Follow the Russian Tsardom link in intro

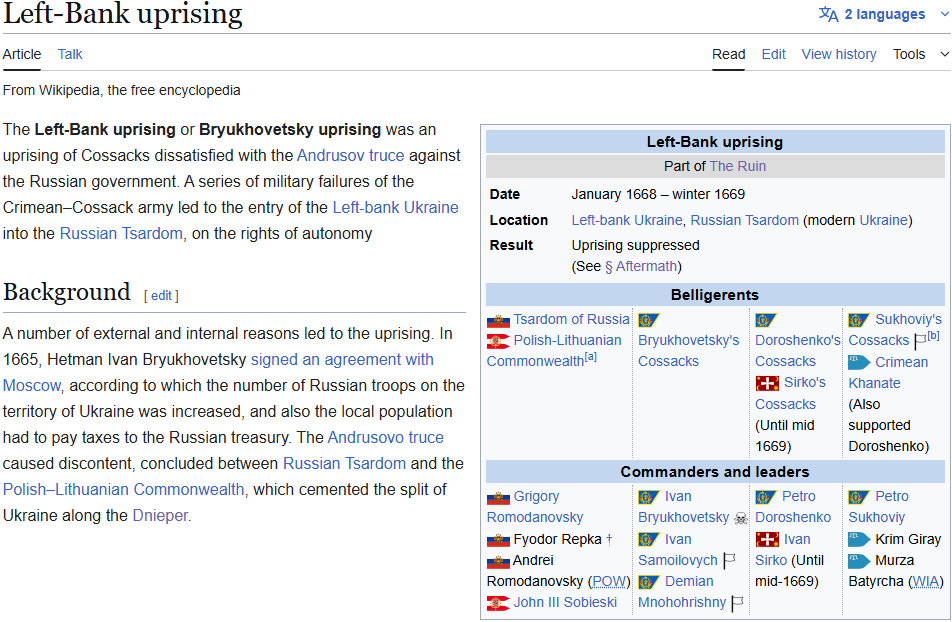(x=121, y=233)
